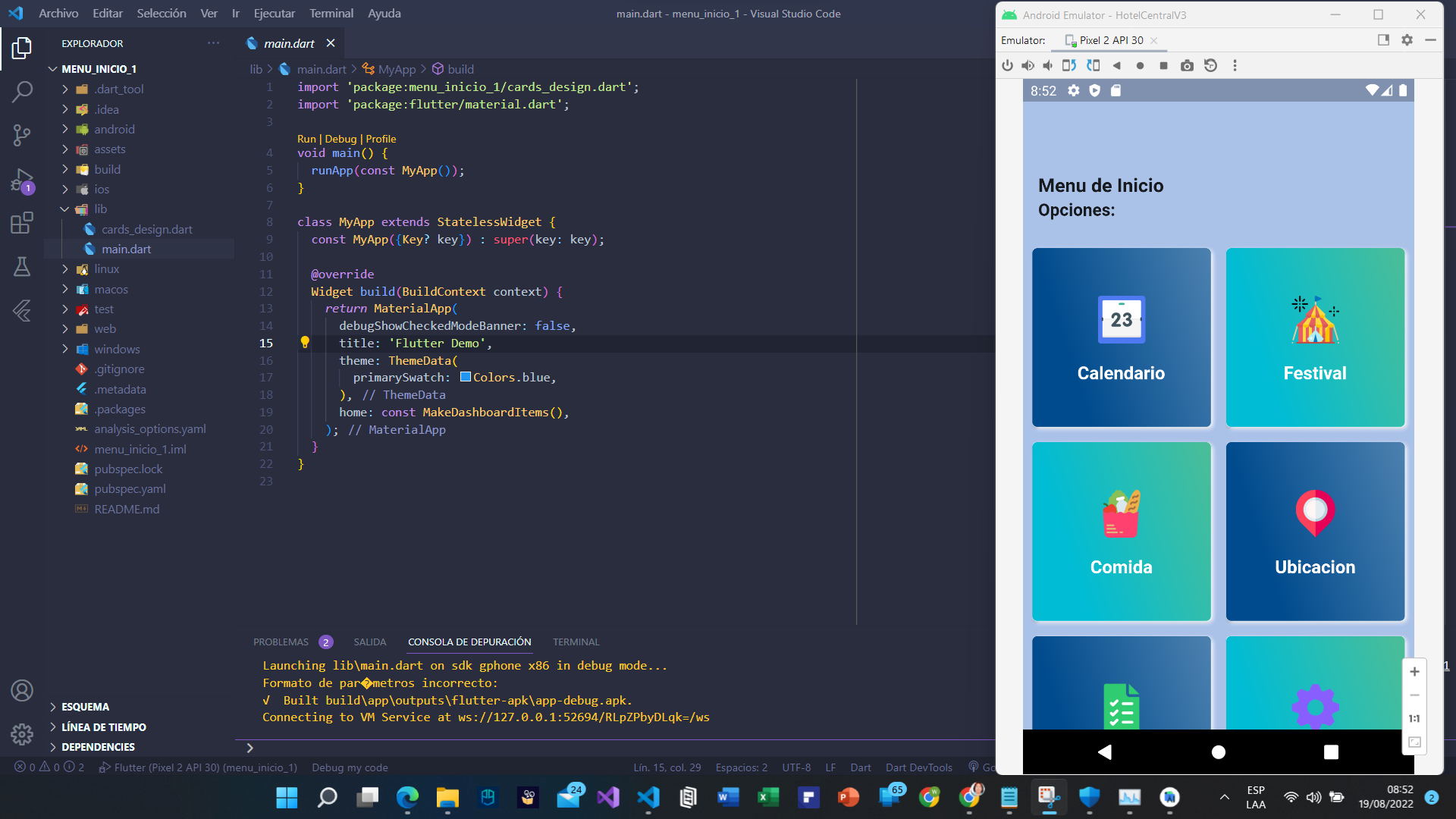Open pubspec.yaml in explorer
Viewport: 1456px width, 819px height.
130,488
